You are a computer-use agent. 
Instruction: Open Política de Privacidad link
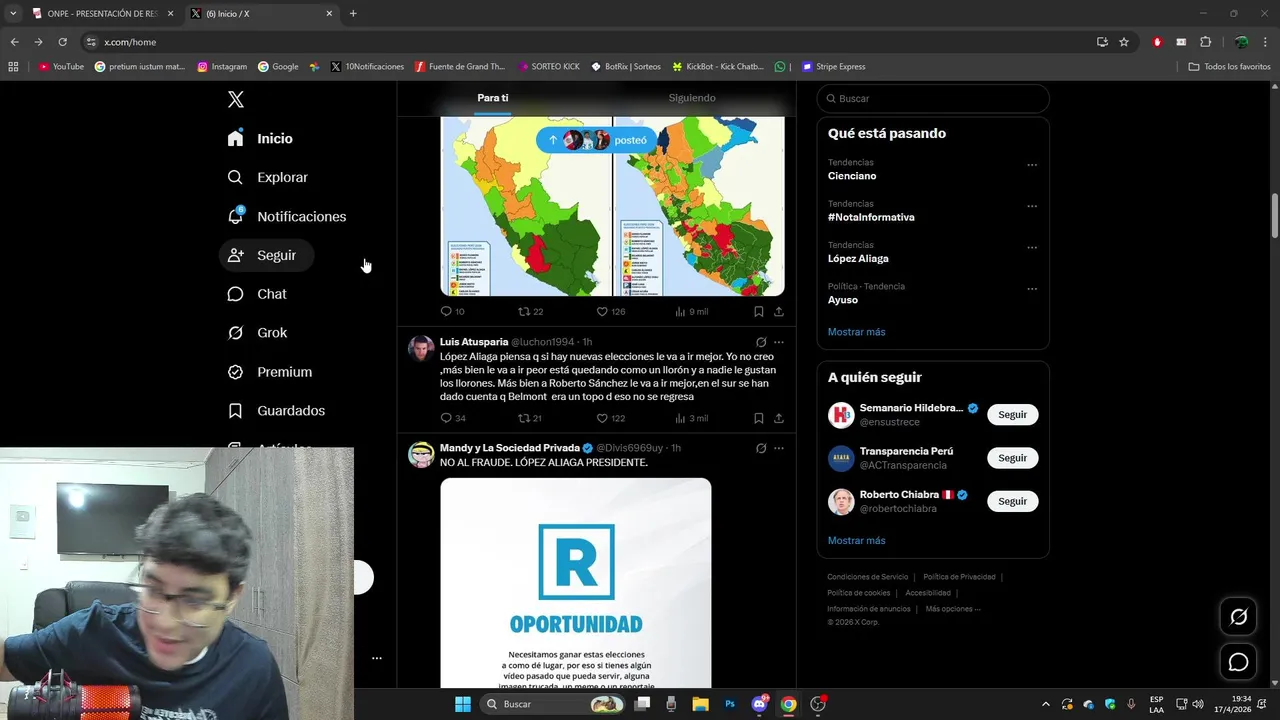pos(959,577)
